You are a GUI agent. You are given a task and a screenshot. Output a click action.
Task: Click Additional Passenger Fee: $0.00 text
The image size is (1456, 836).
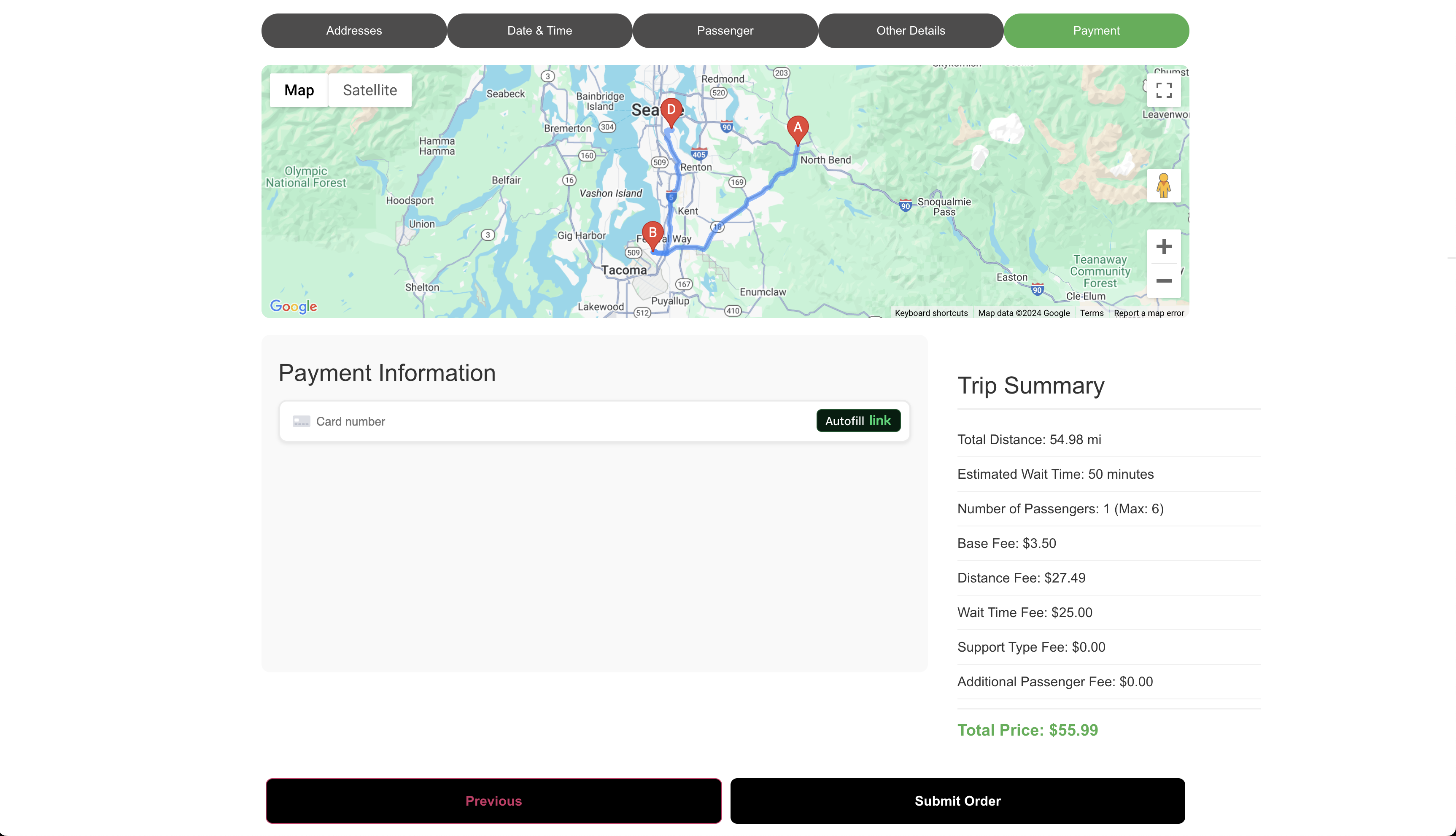(1055, 682)
